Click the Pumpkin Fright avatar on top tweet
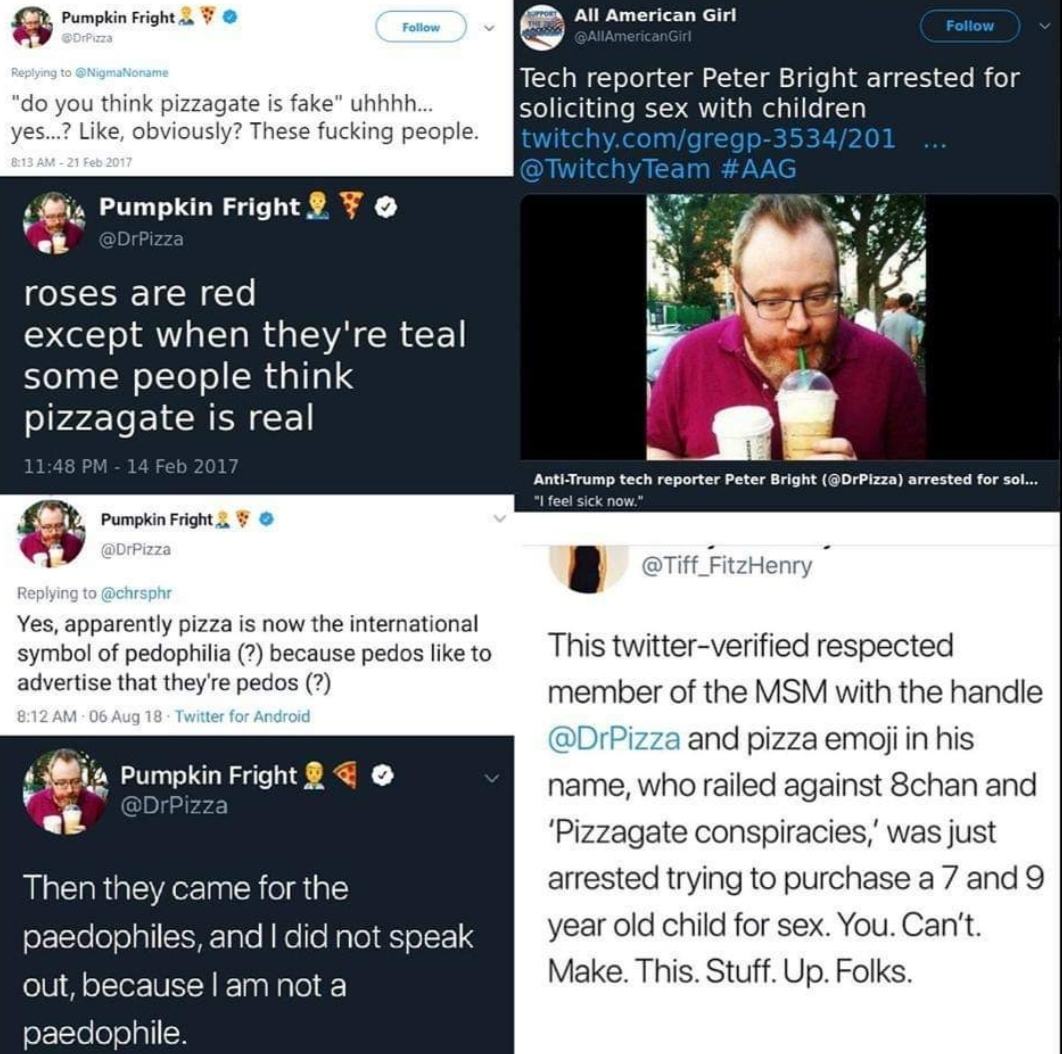The image size is (1062, 1054). (32, 28)
